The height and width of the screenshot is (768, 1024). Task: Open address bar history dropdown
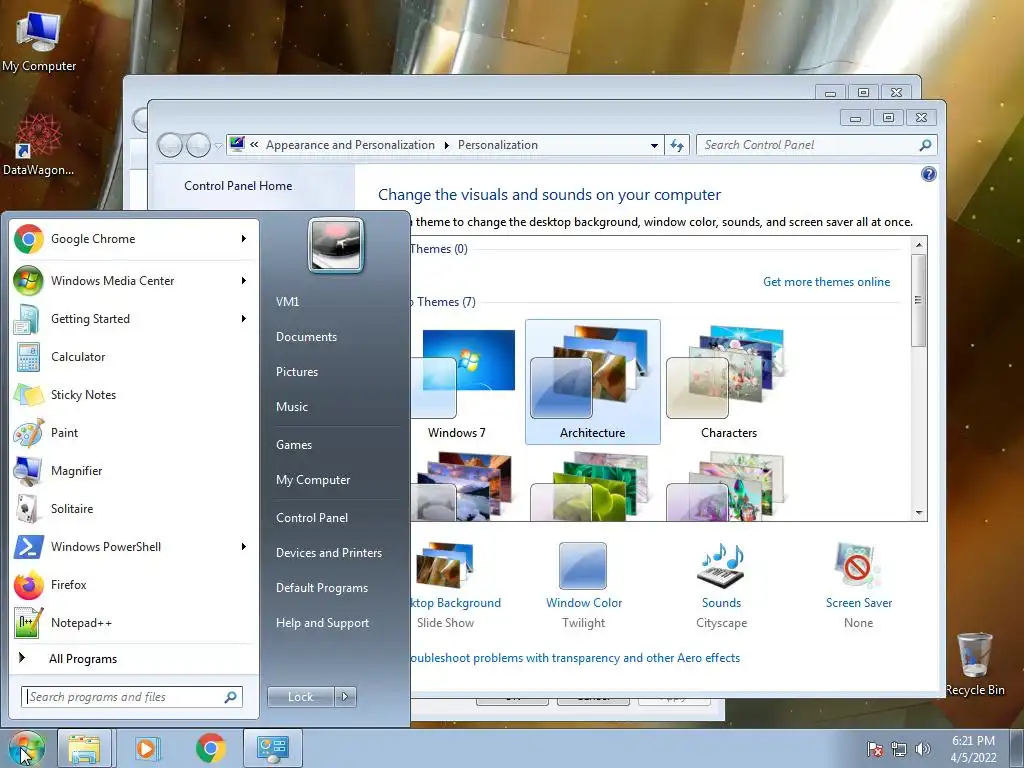tap(654, 146)
